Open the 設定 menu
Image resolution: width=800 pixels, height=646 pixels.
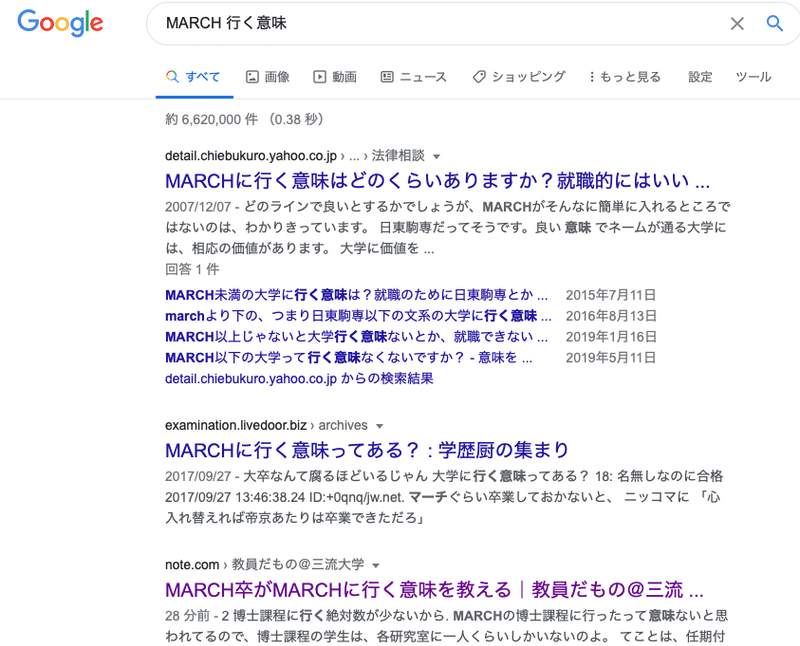click(701, 76)
